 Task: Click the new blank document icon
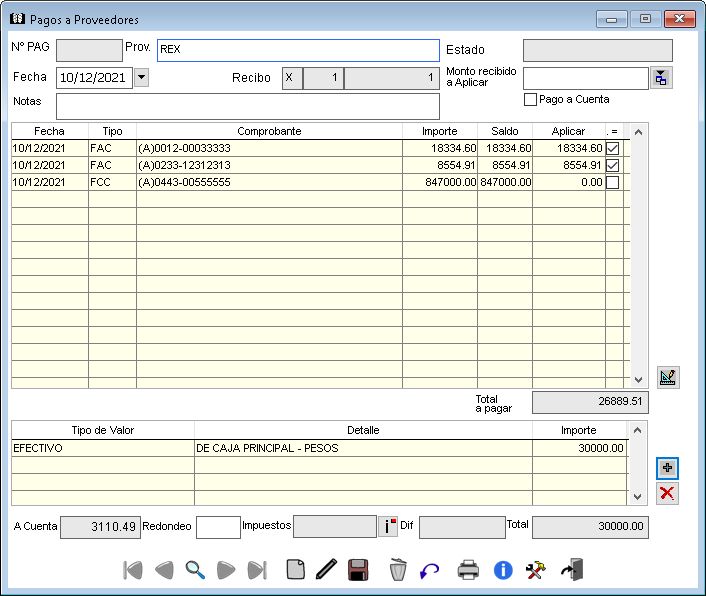coord(295,570)
